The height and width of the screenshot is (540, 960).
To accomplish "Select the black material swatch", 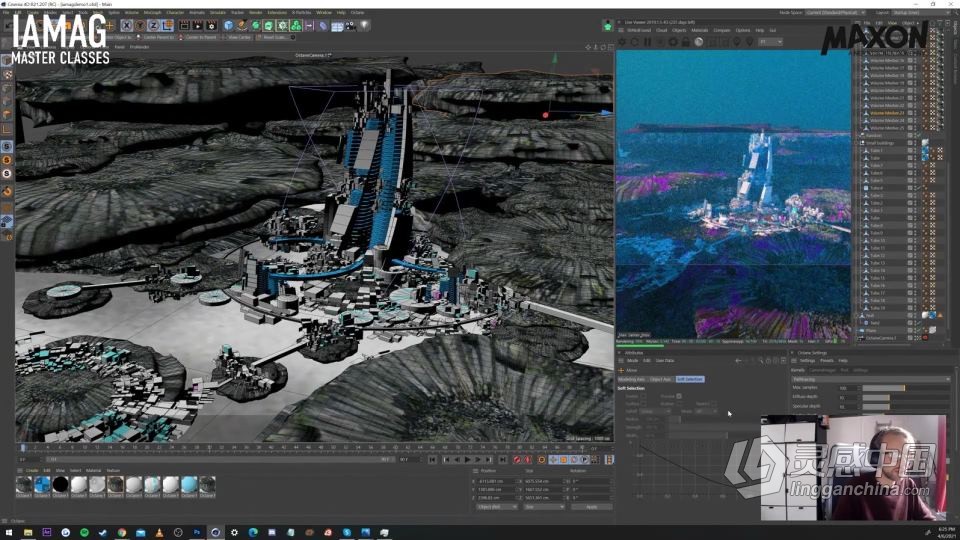I will (60, 484).
